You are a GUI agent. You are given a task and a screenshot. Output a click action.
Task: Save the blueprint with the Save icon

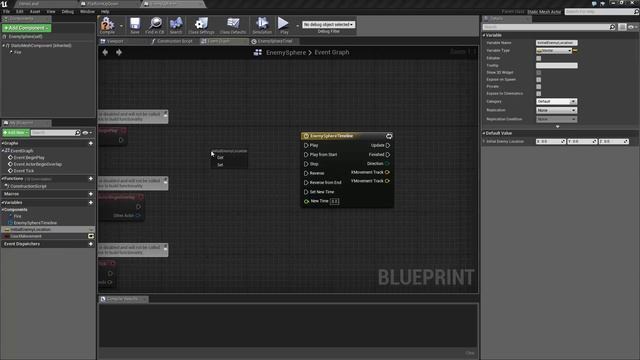(135, 25)
